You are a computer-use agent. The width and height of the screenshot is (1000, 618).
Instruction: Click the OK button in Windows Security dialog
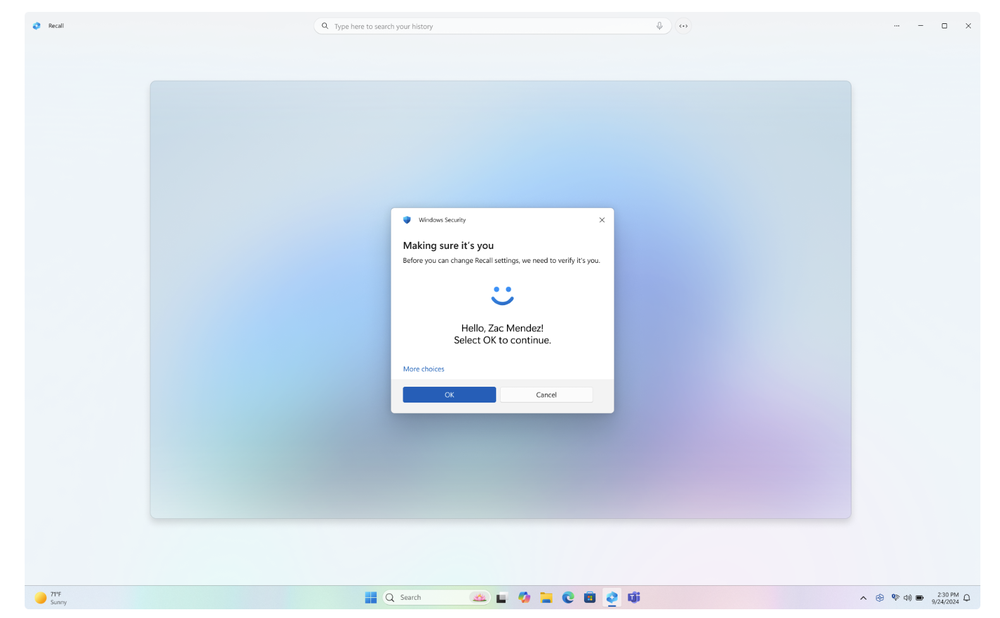click(449, 395)
